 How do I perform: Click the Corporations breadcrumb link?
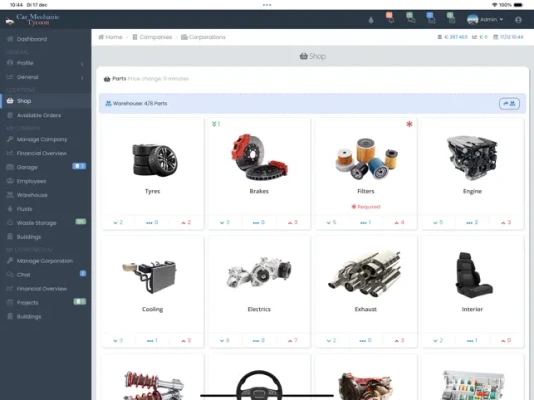[x=203, y=37]
